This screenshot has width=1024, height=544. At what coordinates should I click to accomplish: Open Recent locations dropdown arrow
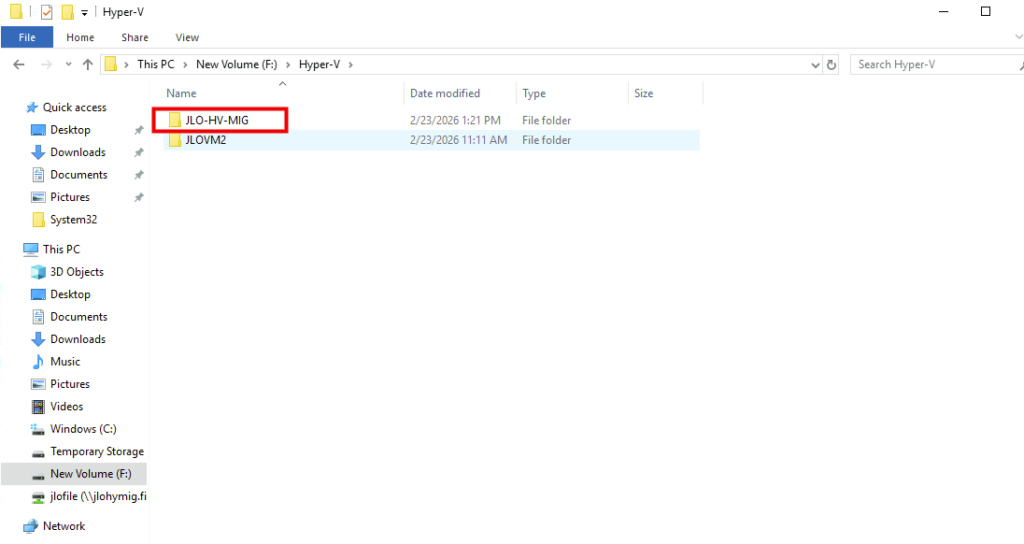pos(67,65)
